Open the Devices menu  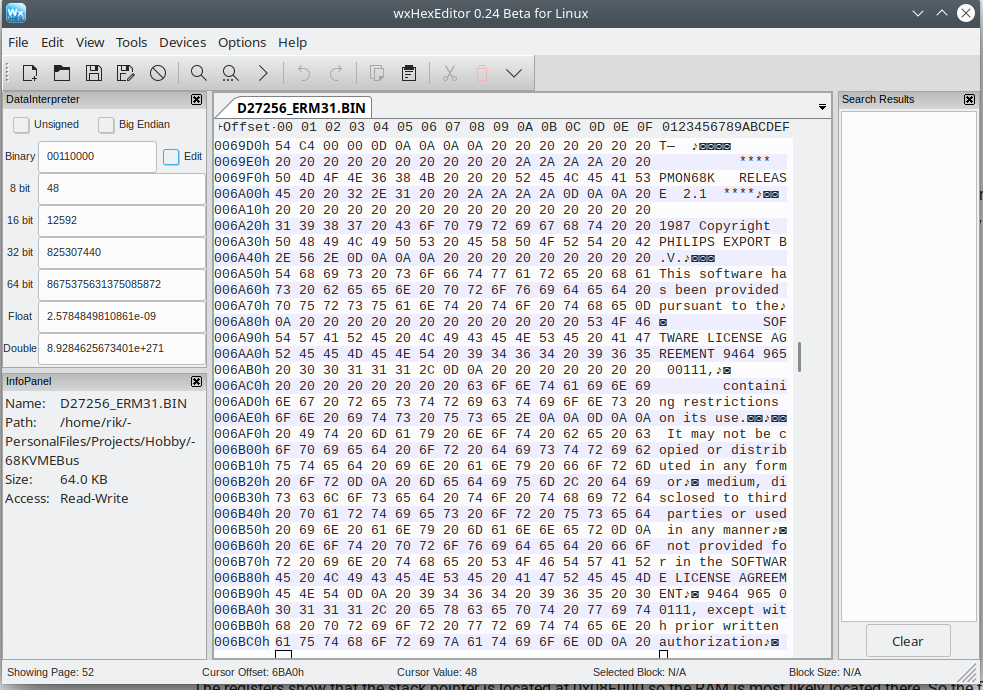coord(182,43)
